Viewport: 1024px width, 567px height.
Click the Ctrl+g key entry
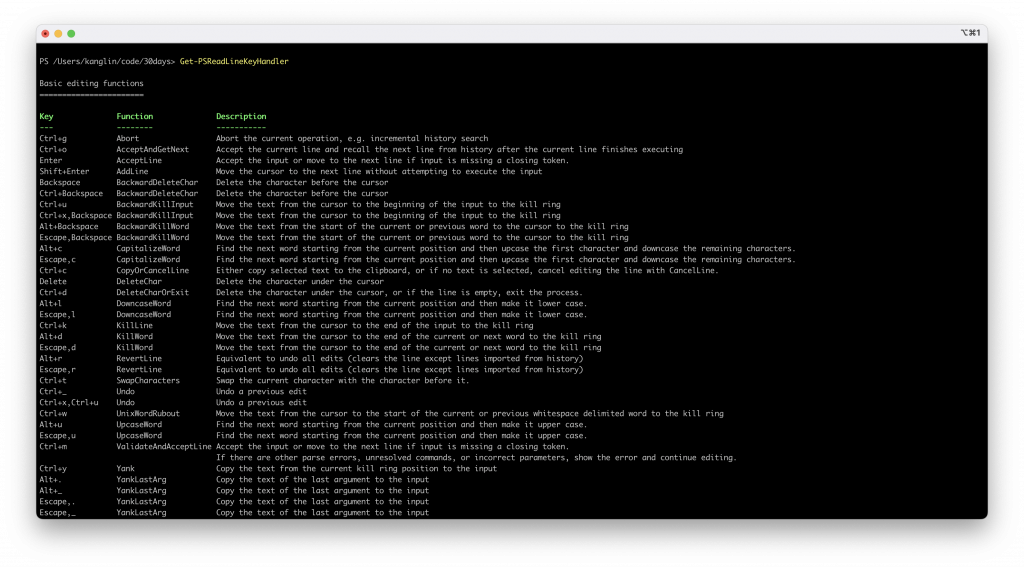(x=53, y=138)
